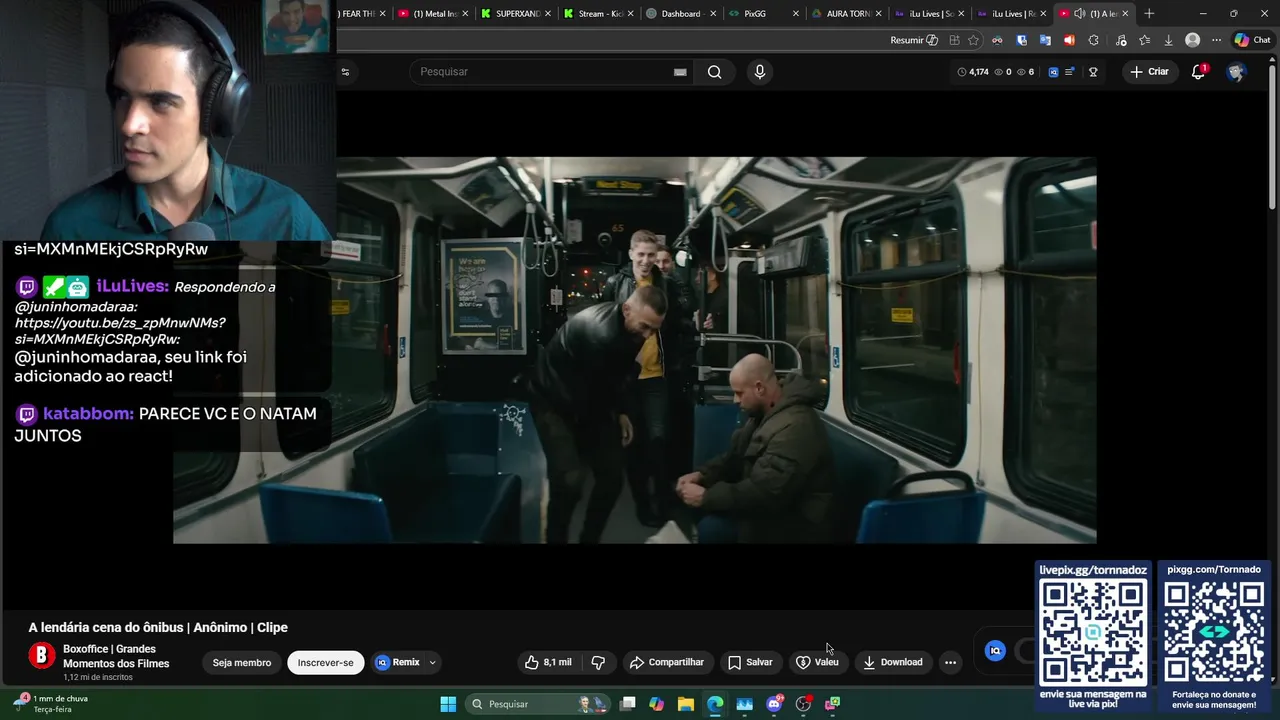The width and height of the screenshot is (1280, 720).
Task: Click the YouTube search magnifier button
Action: coord(714,72)
